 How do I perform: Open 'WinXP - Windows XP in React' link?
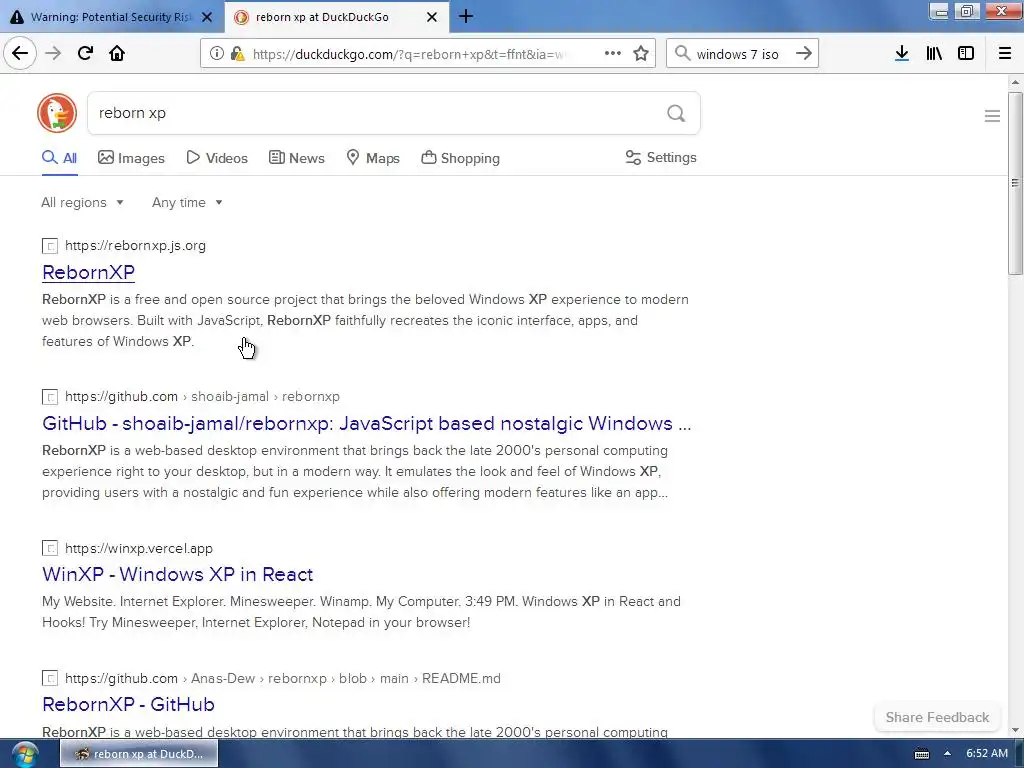coord(178,574)
